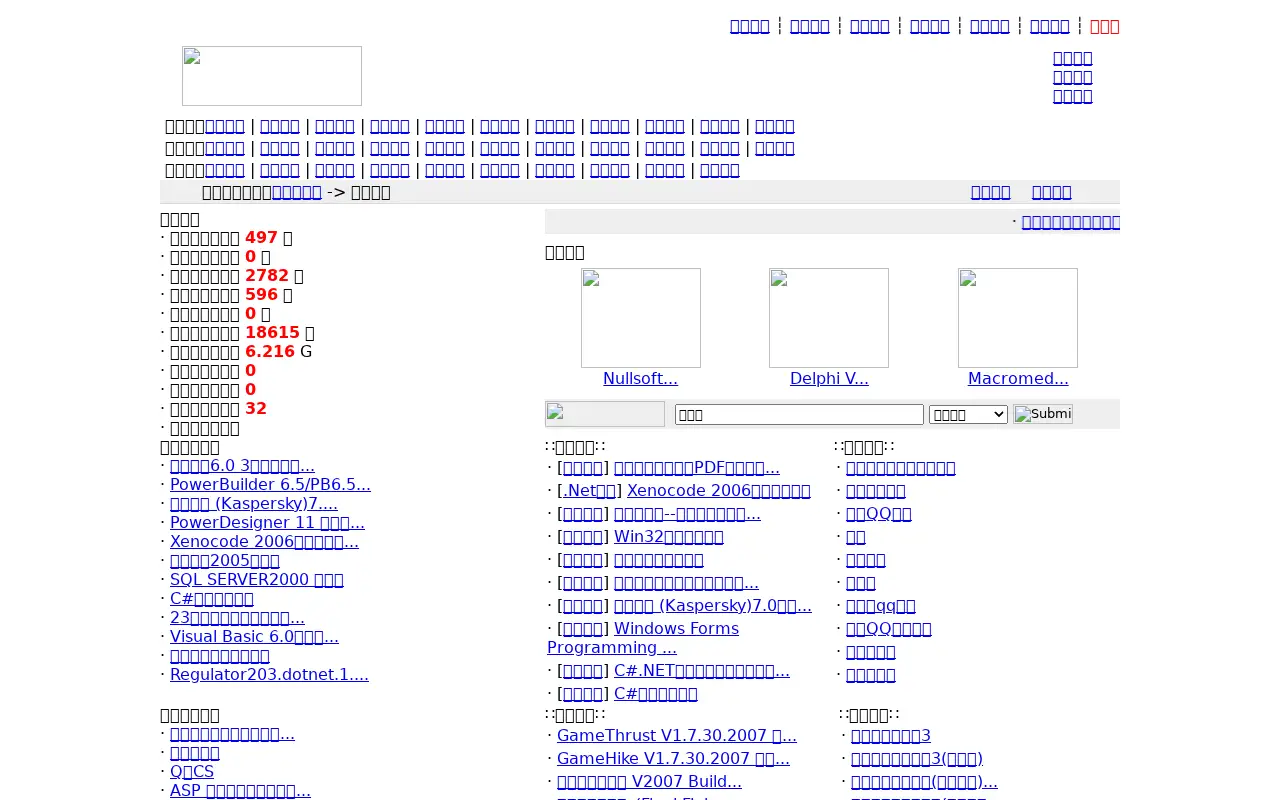
Task: Open the V2007 Build... link
Action: [649, 781]
